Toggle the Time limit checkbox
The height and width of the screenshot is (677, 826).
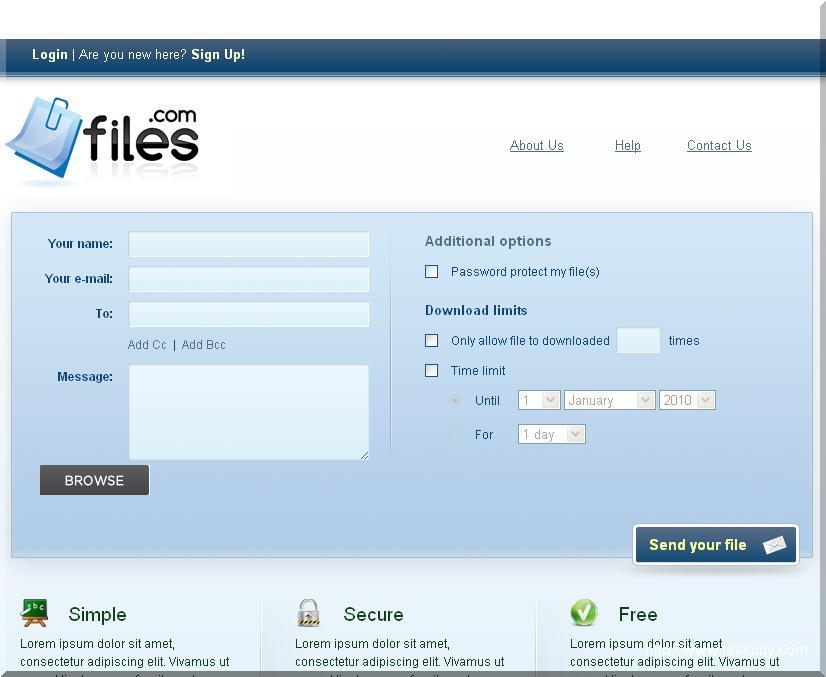pyautogui.click(x=432, y=371)
